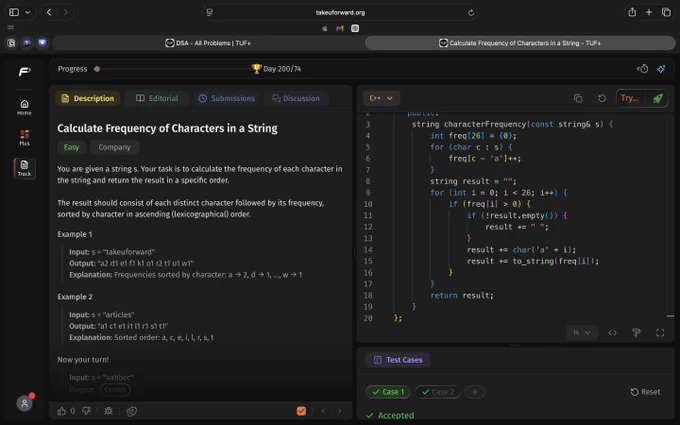Screen dimensions: 680x425
Task: Toggle the orange completed checkbox
Action: point(301,411)
